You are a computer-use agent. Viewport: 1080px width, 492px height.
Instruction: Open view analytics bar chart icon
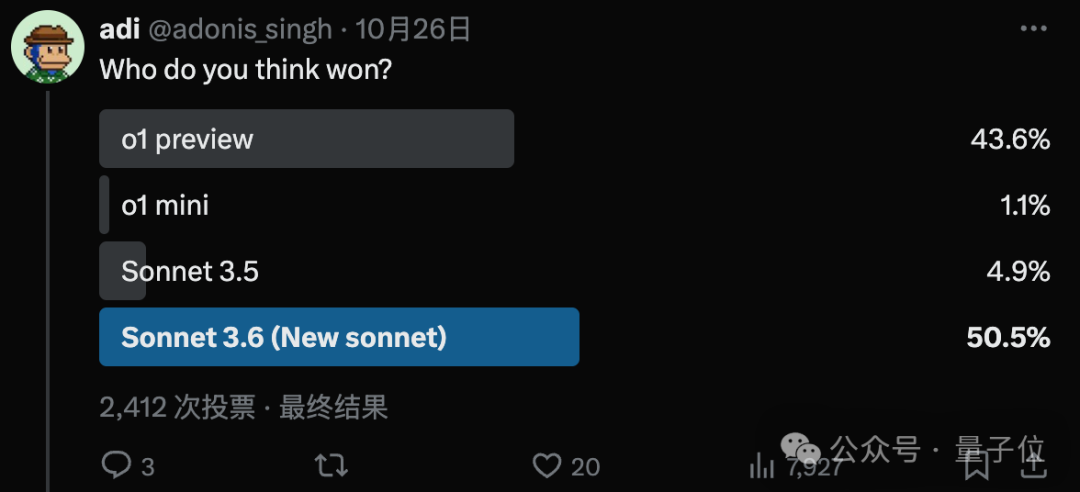coord(762,465)
